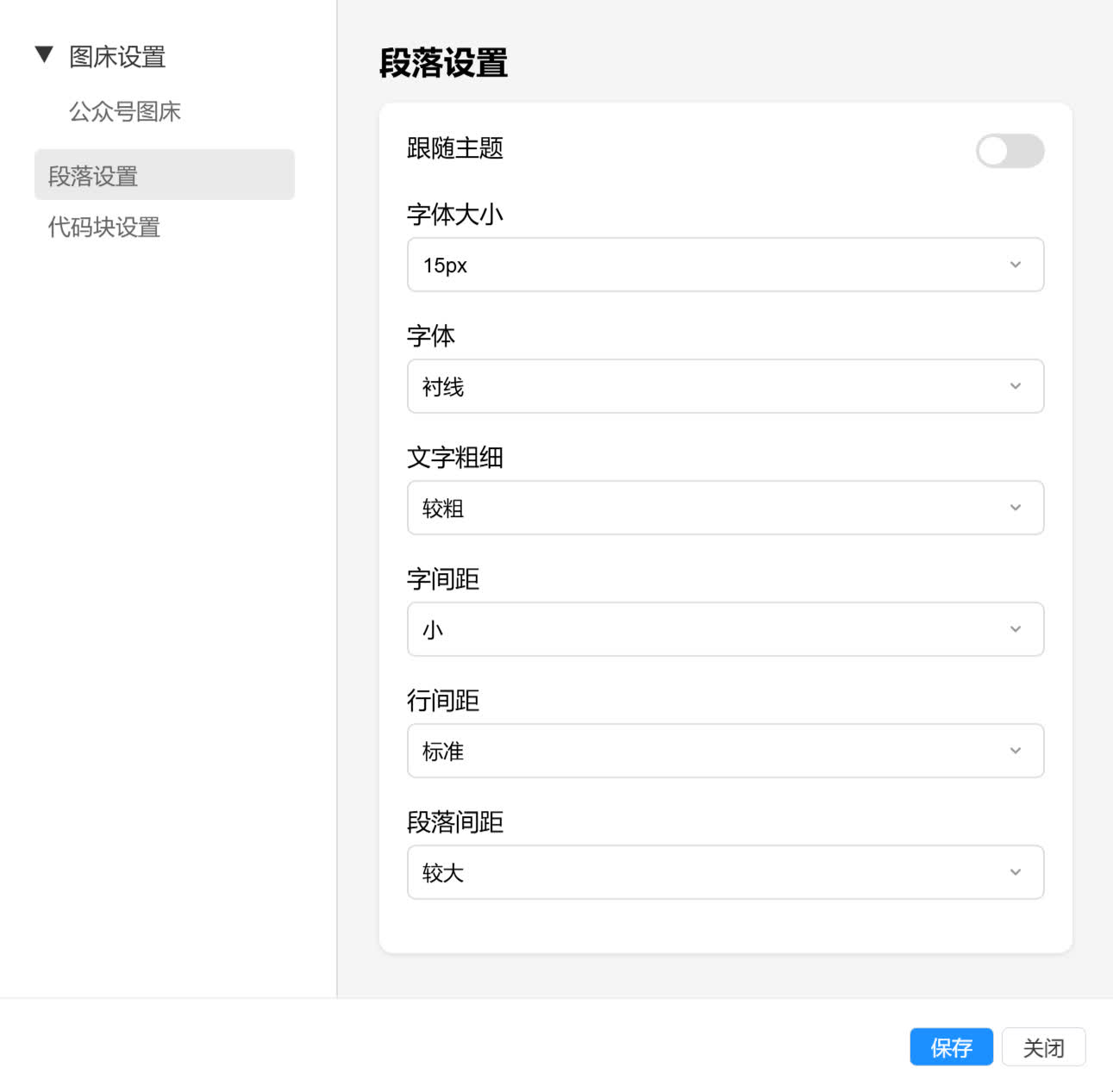Screen dimensions: 1113x1092
Task: Open the 文字粗细 dropdown showing 较粗
Action: pos(725,508)
